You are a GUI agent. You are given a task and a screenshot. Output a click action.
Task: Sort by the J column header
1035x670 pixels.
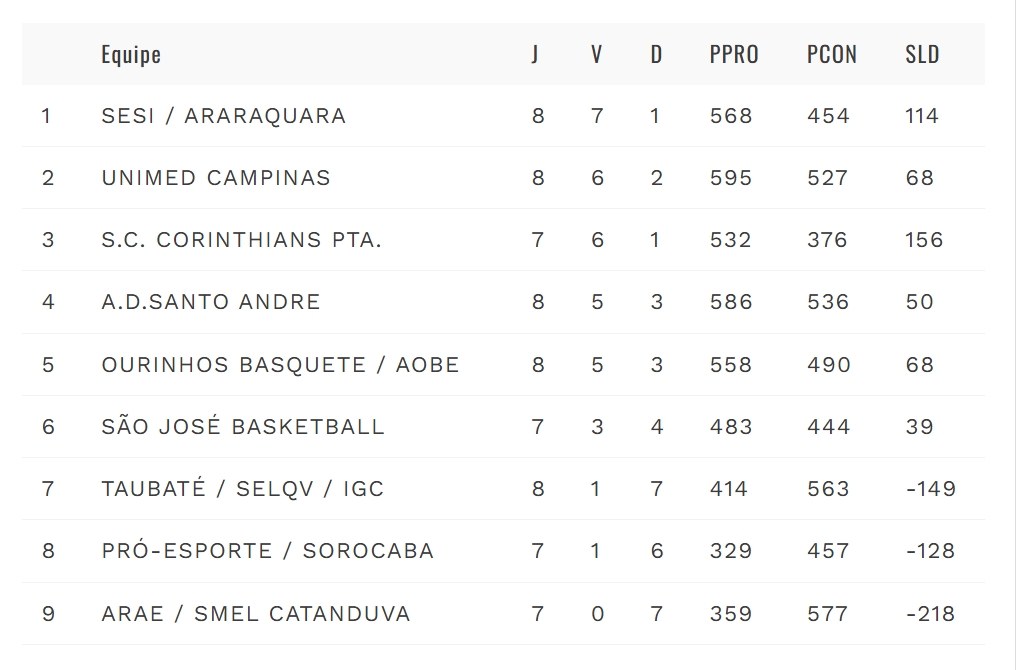point(535,54)
